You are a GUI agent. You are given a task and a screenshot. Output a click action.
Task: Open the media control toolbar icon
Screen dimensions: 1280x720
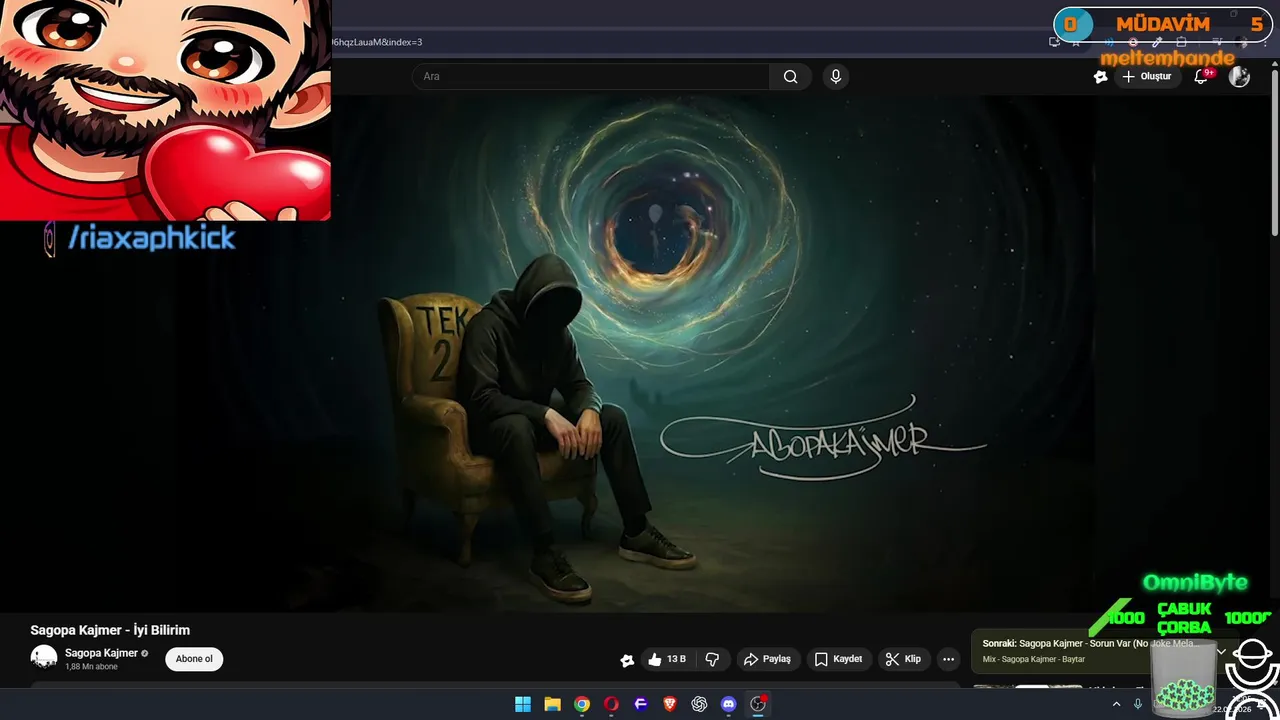tap(1217, 42)
